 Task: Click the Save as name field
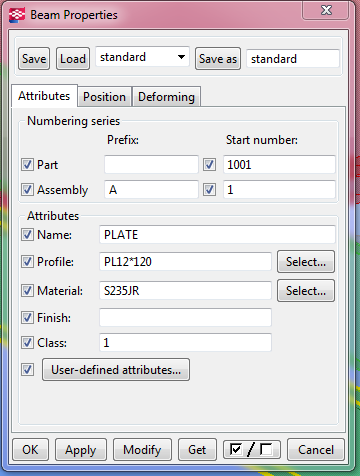pyautogui.click(x=293, y=59)
